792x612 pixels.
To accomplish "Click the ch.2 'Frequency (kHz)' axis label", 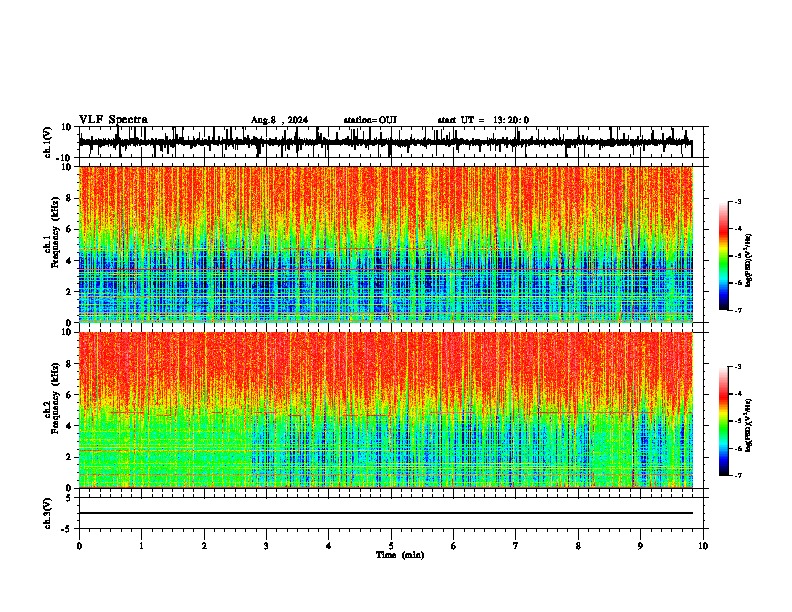I will click(55, 398).
